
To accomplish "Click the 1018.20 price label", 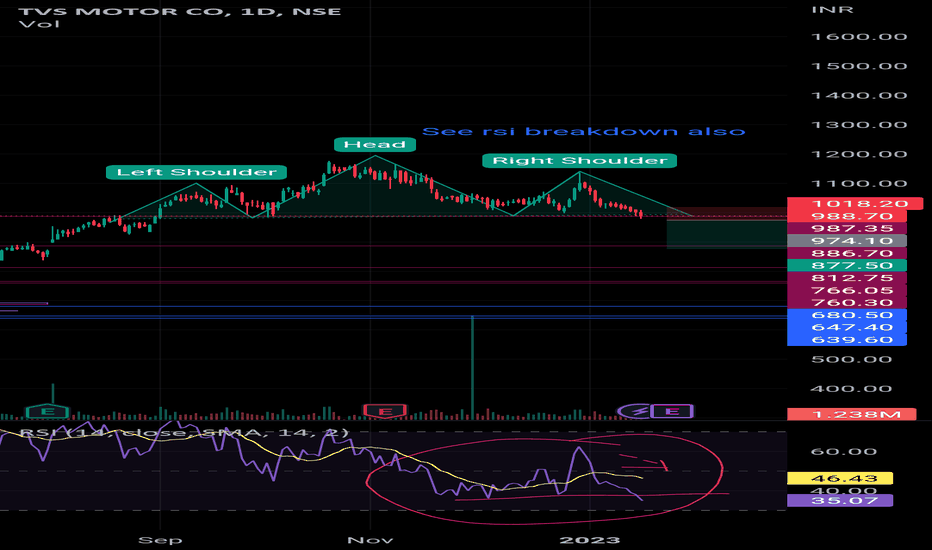I will click(855, 204).
